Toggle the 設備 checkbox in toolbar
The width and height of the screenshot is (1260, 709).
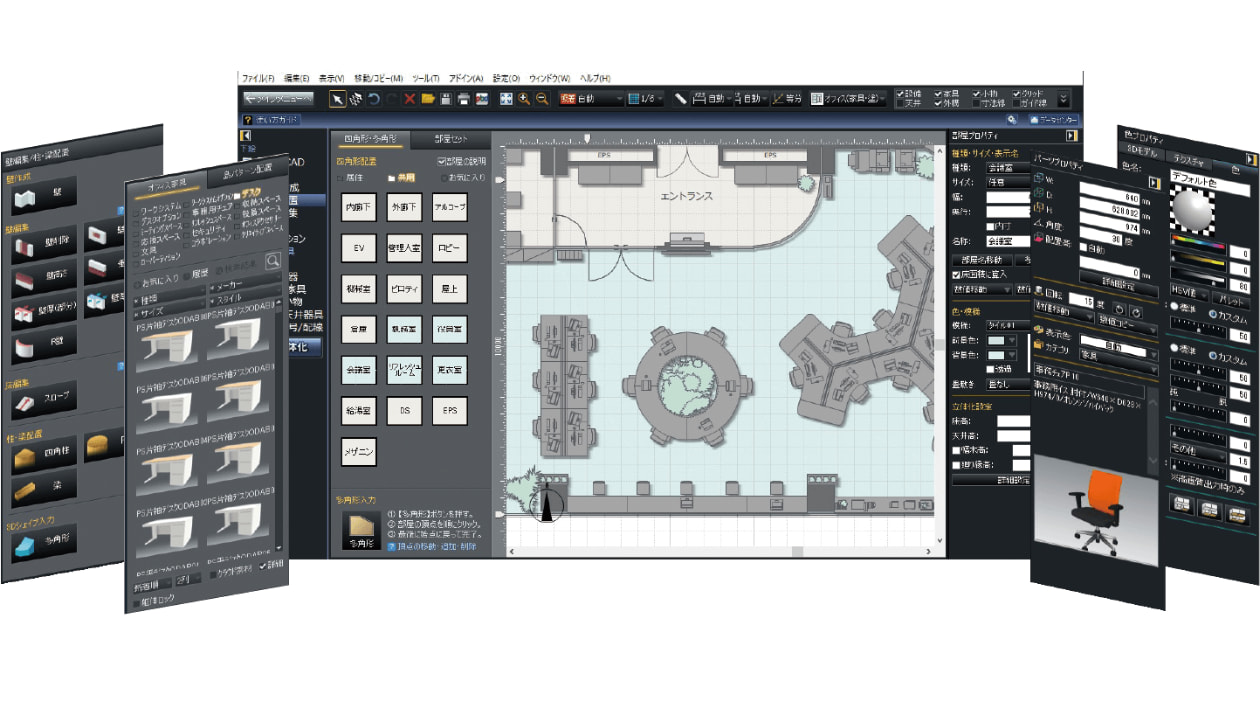901,93
